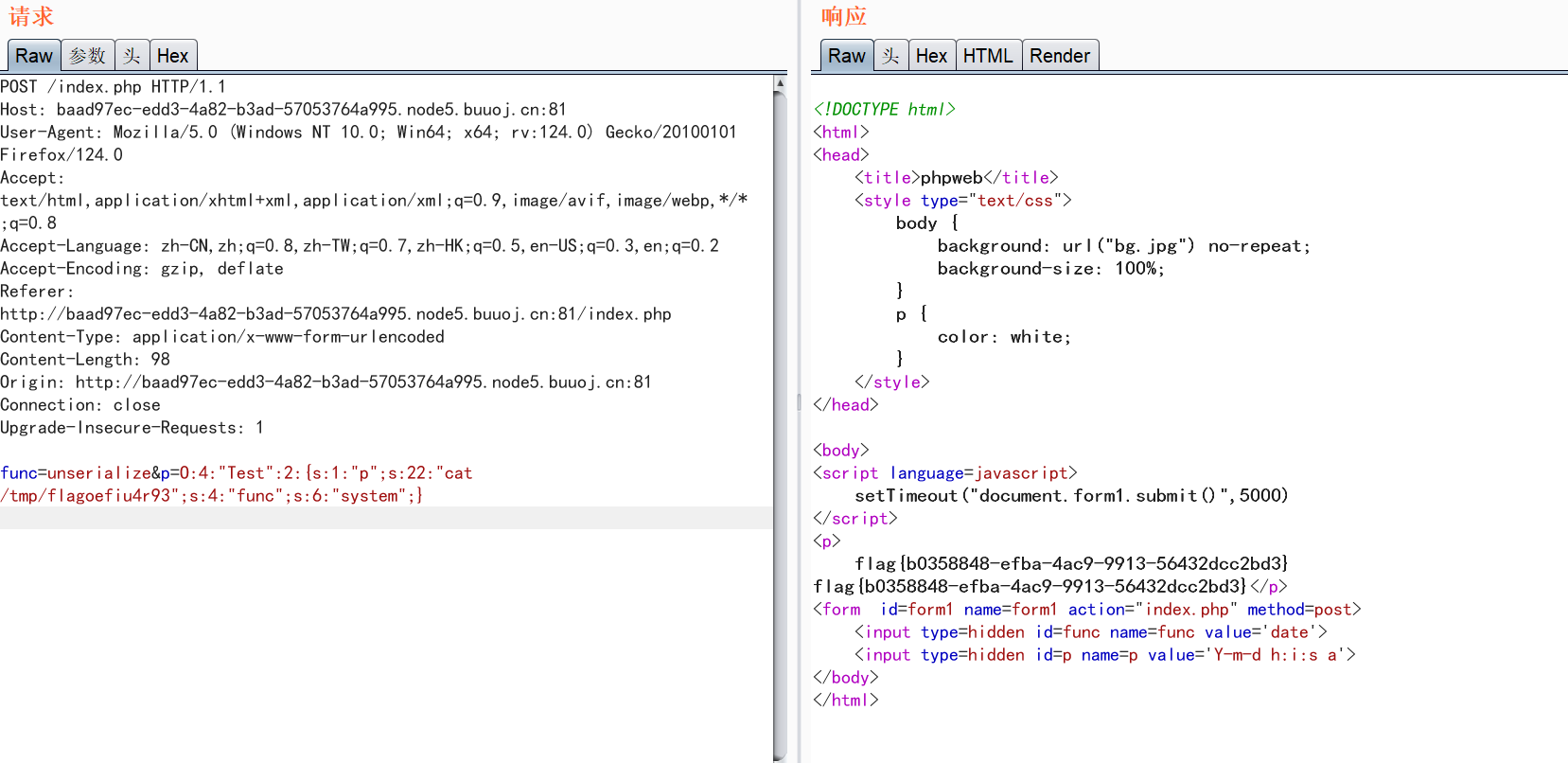
Task: Open the request 头 tab
Action: click(132, 56)
